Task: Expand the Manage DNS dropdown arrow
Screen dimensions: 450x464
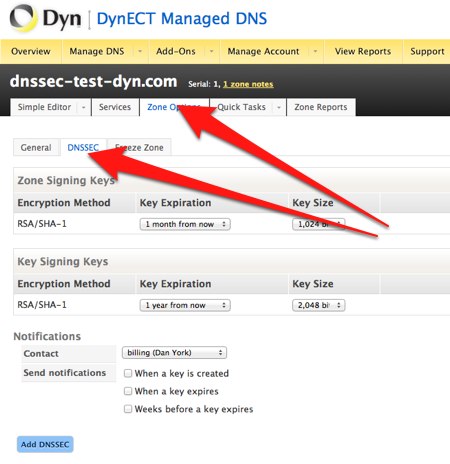Action: pos(140,51)
